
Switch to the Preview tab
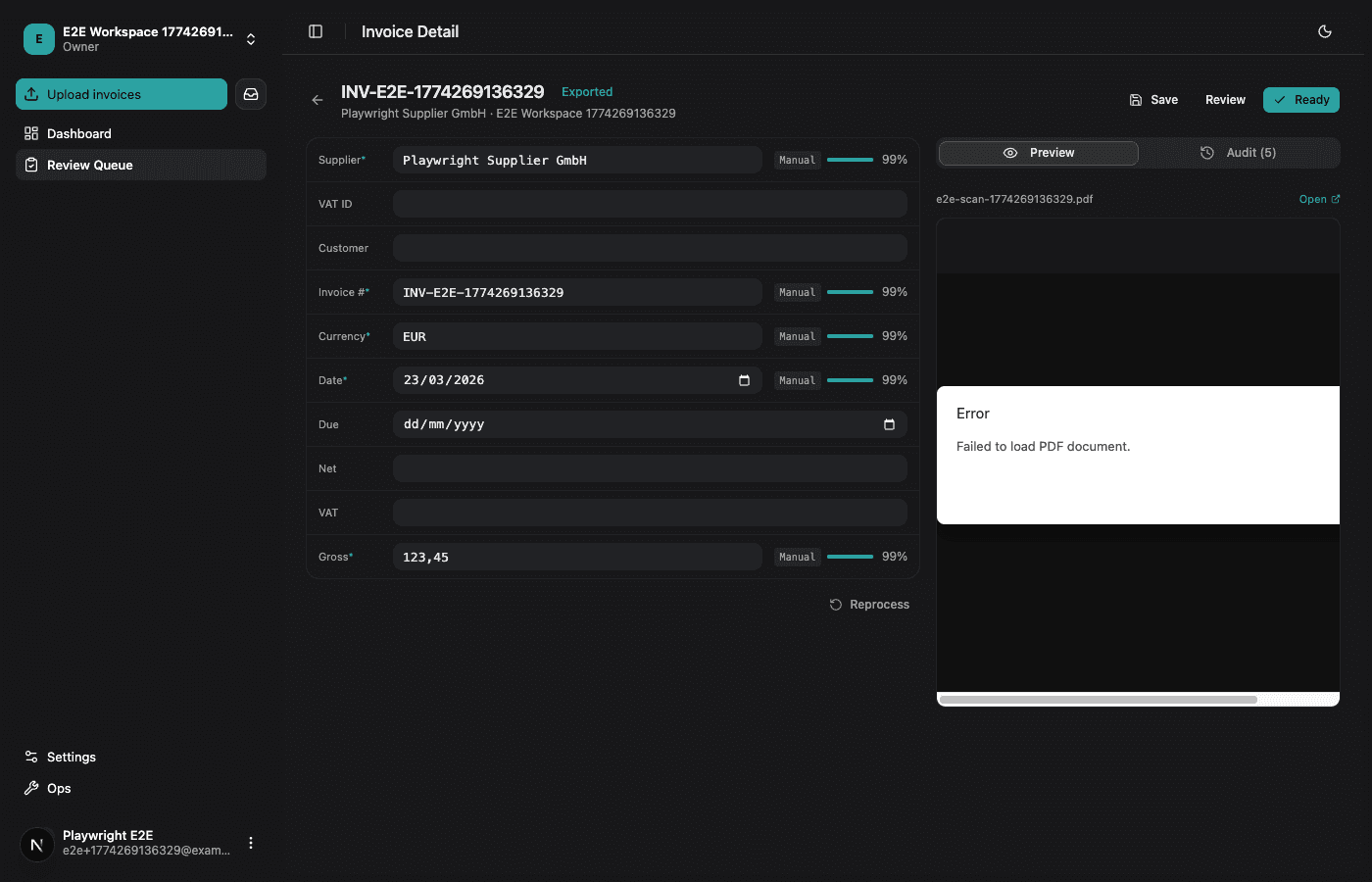(x=1039, y=153)
